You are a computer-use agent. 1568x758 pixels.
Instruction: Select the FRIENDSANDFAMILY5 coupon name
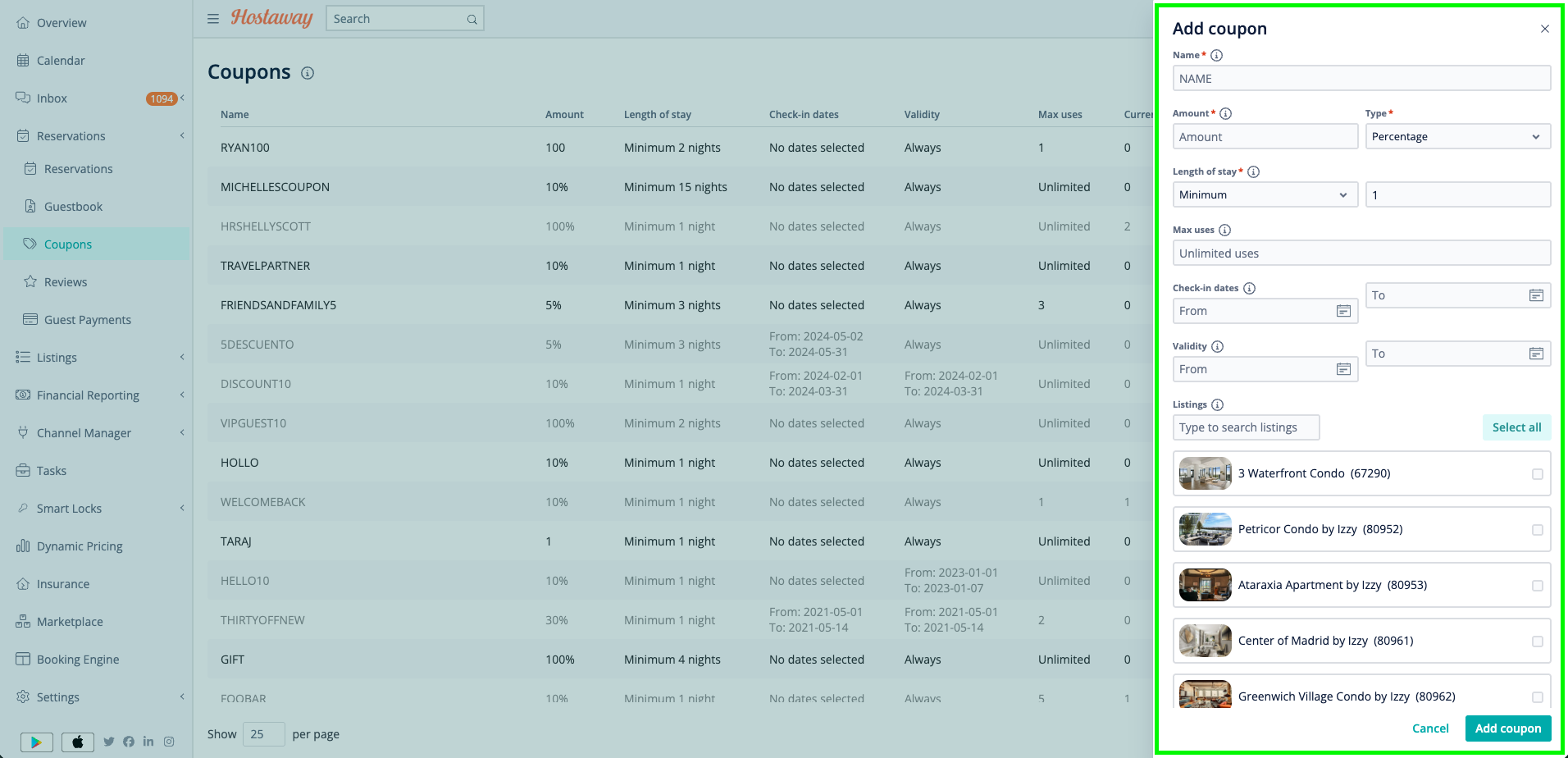click(278, 305)
